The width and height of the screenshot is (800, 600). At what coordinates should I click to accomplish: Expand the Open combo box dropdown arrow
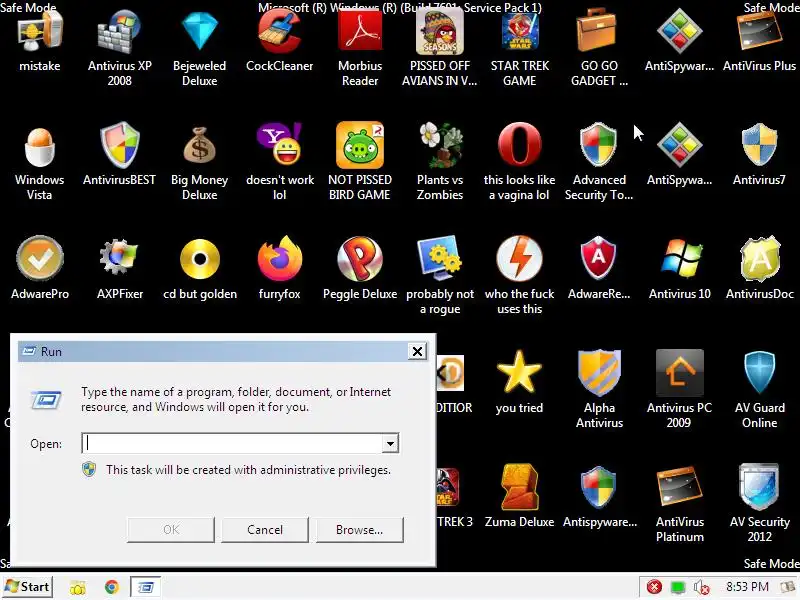pyautogui.click(x=390, y=443)
